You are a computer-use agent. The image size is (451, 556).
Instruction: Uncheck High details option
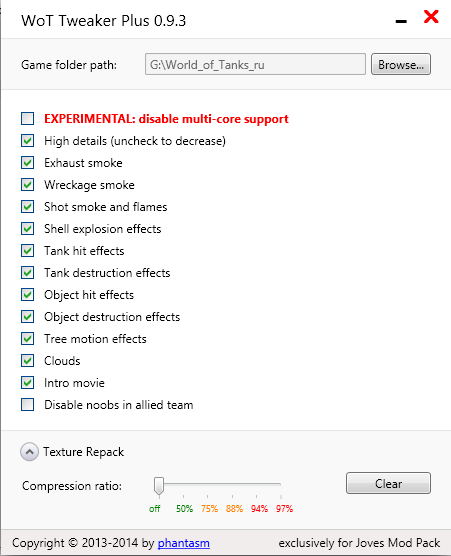(x=28, y=141)
